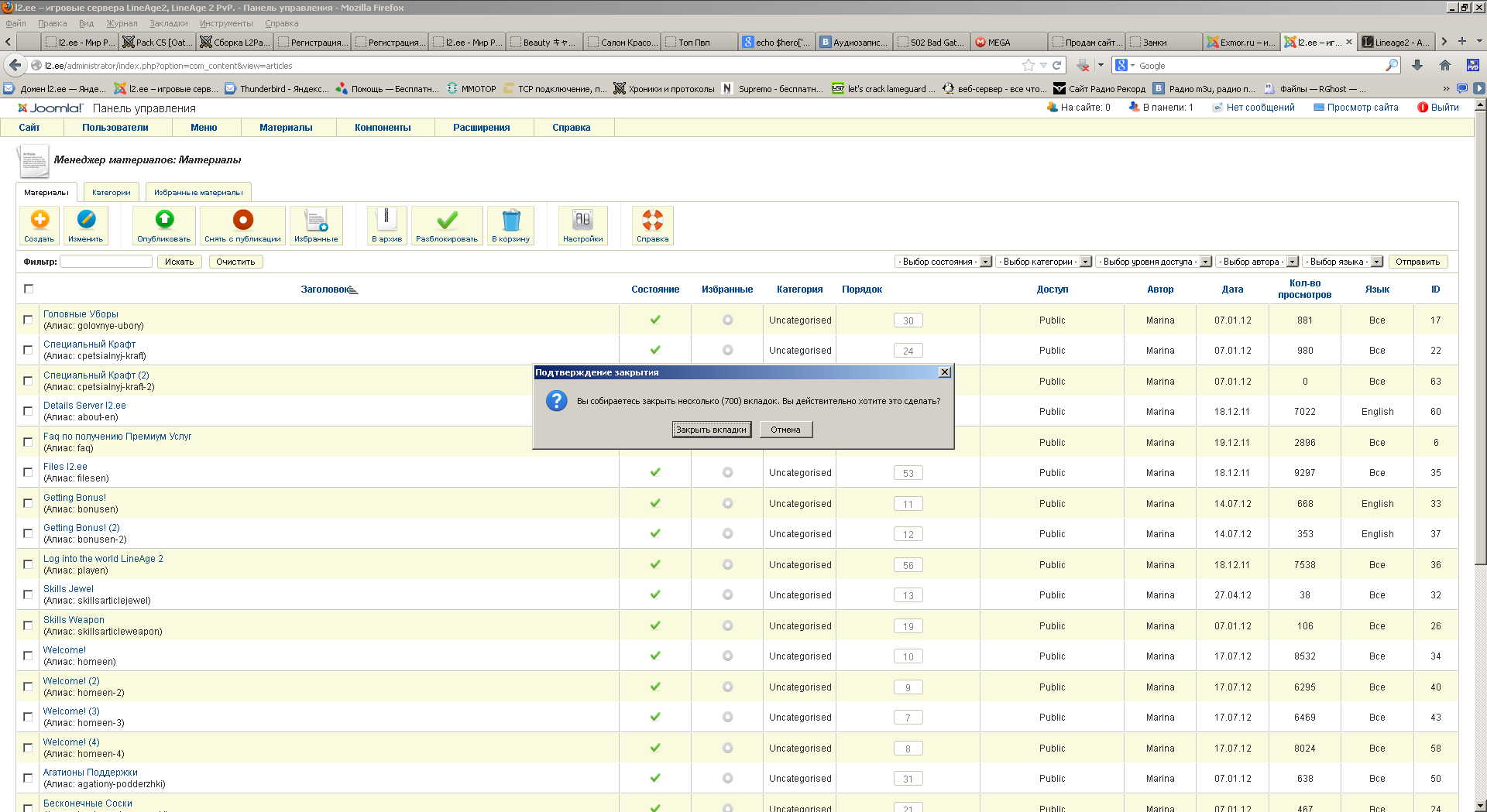Close the confirmation dialog with X
Screen dimensions: 1487x812
[945, 372]
